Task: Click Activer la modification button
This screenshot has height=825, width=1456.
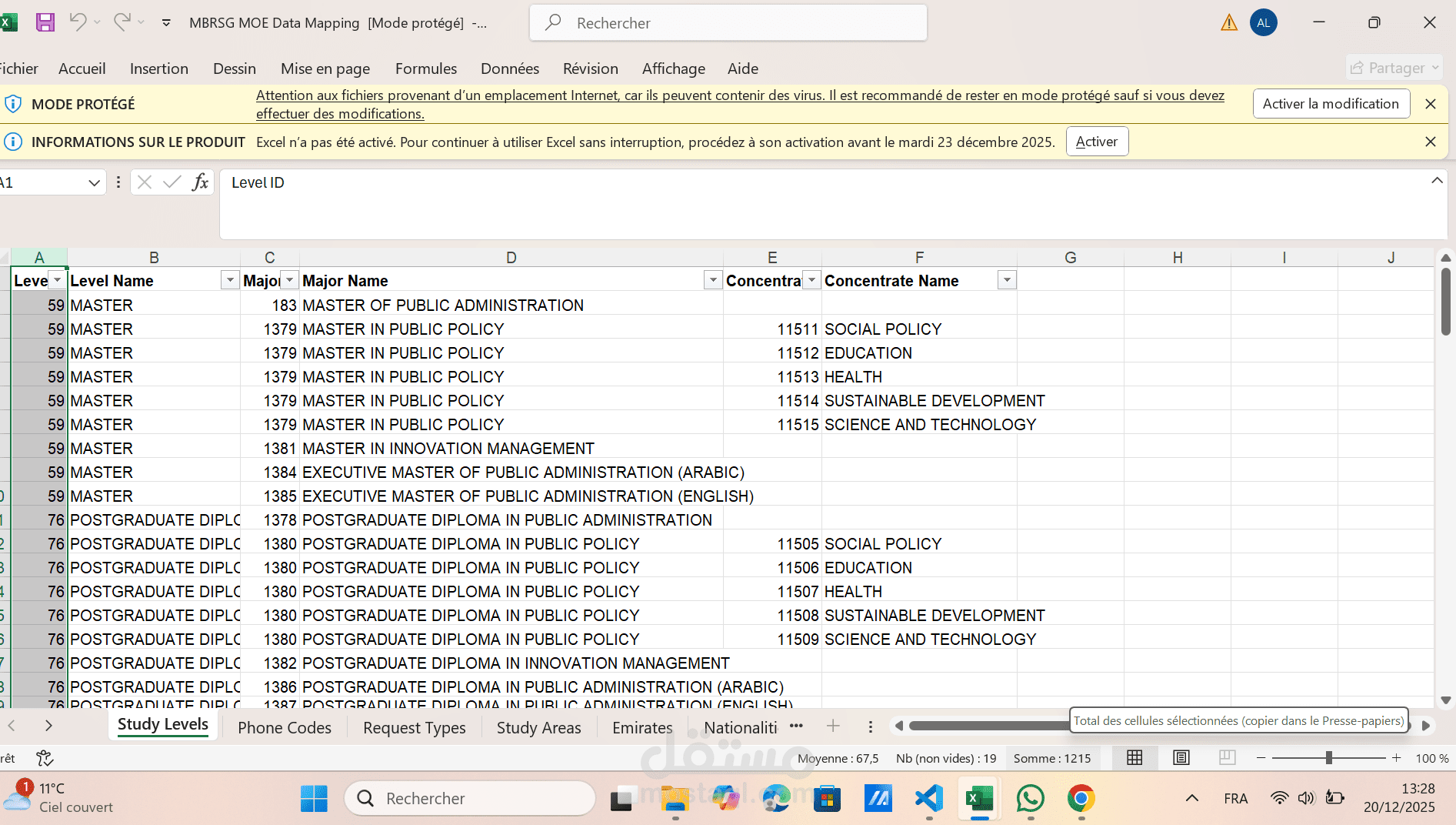Action: click(x=1331, y=103)
